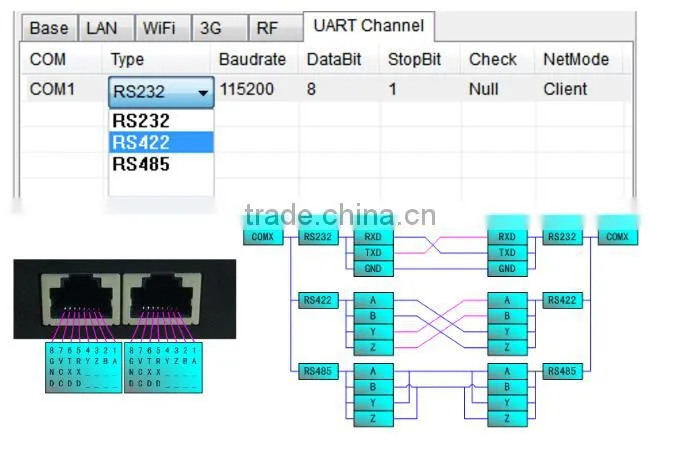Image resolution: width=680 pixels, height=449 pixels.
Task: Click the left RS232 diagram block
Action: coord(318,237)
